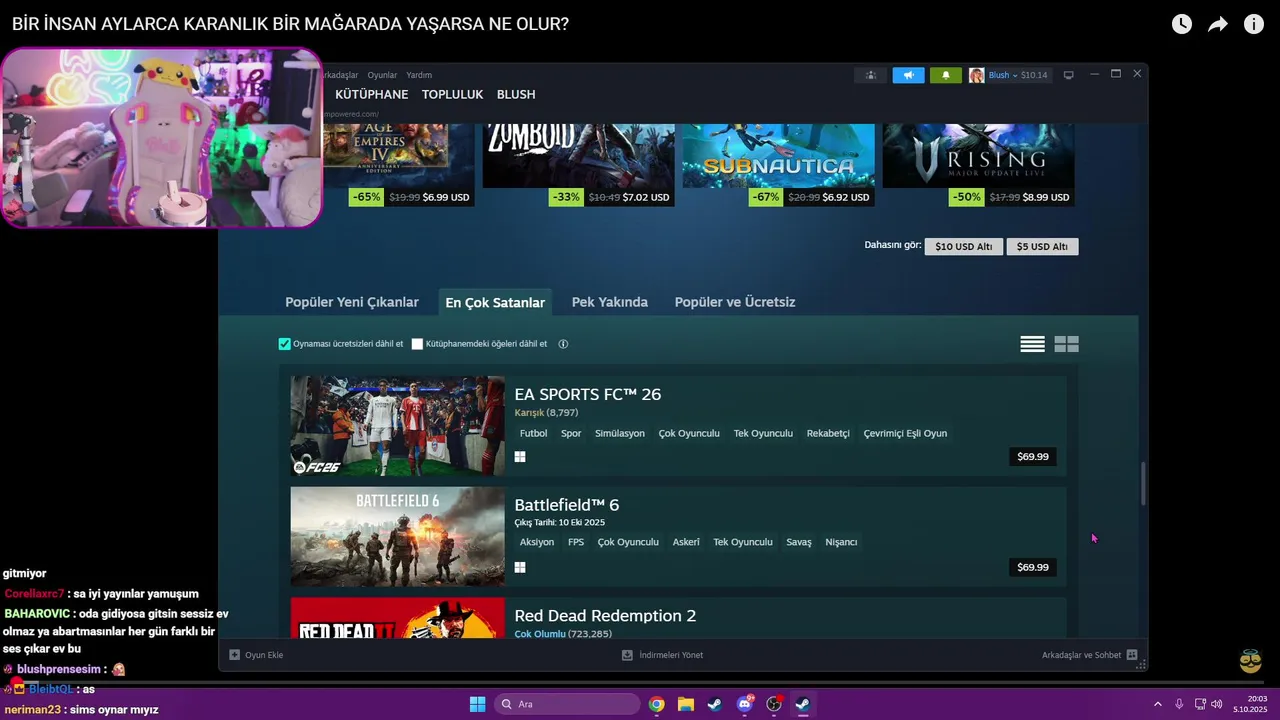Open Arkadaşlar menu
The height and width of the screenshot is (720, 1280).
[x=337, y=75]
